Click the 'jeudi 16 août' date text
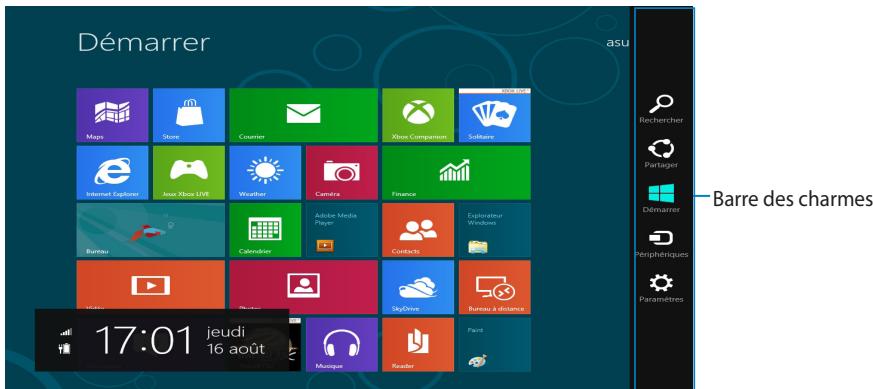The height and width of the screenshot is (389, 873). point(236,341)
